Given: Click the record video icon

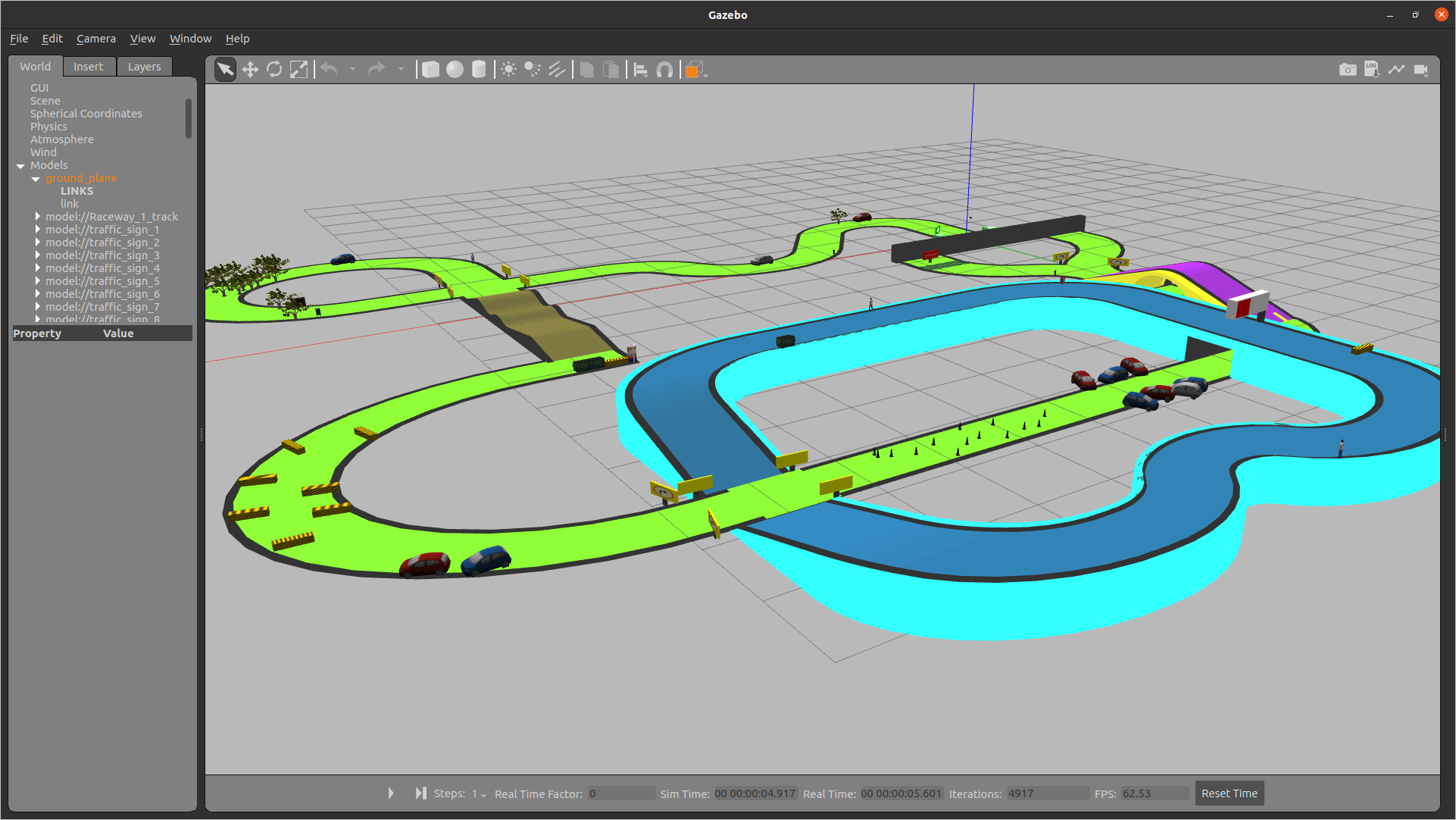Looking at the screenshot, I should click(1420, 70).
